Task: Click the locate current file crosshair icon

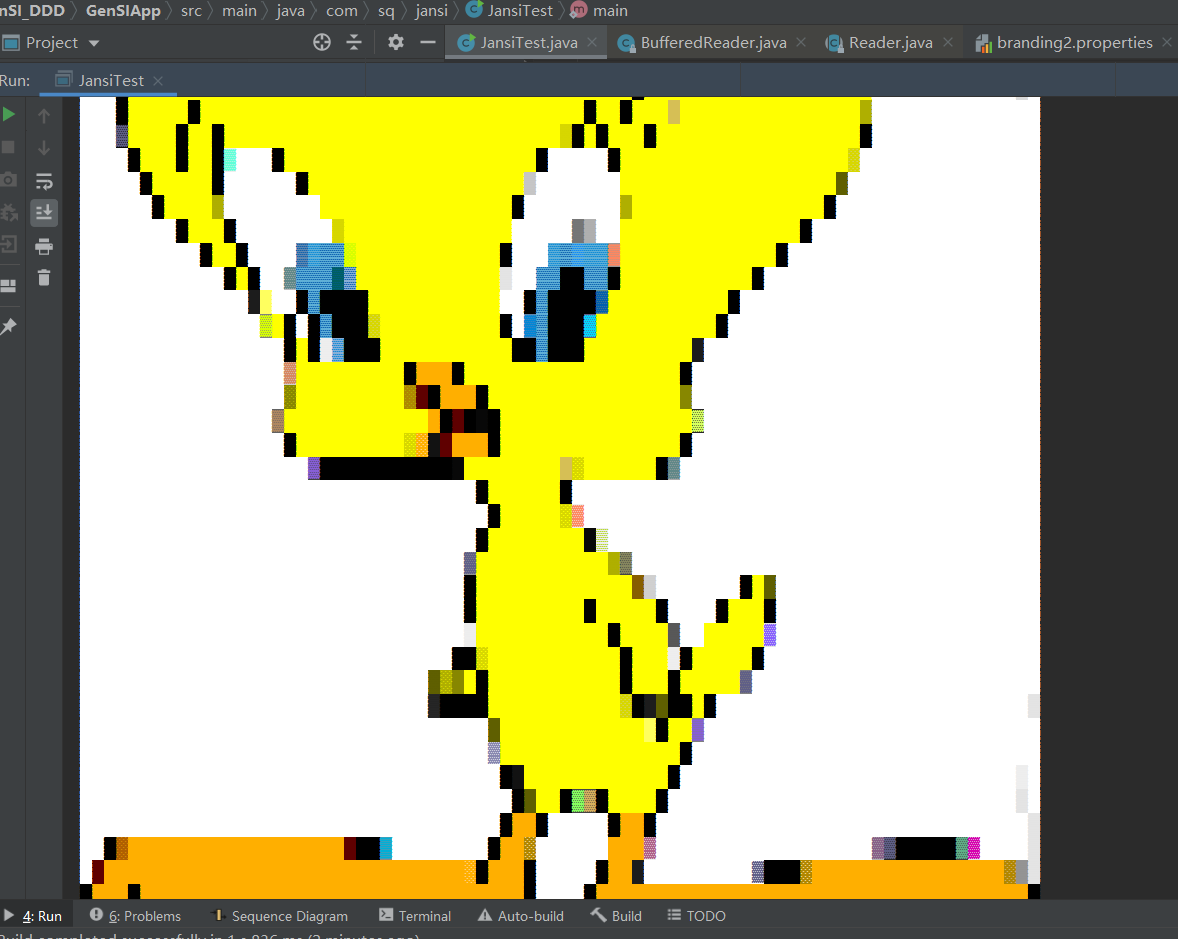Action: point(322,43)
